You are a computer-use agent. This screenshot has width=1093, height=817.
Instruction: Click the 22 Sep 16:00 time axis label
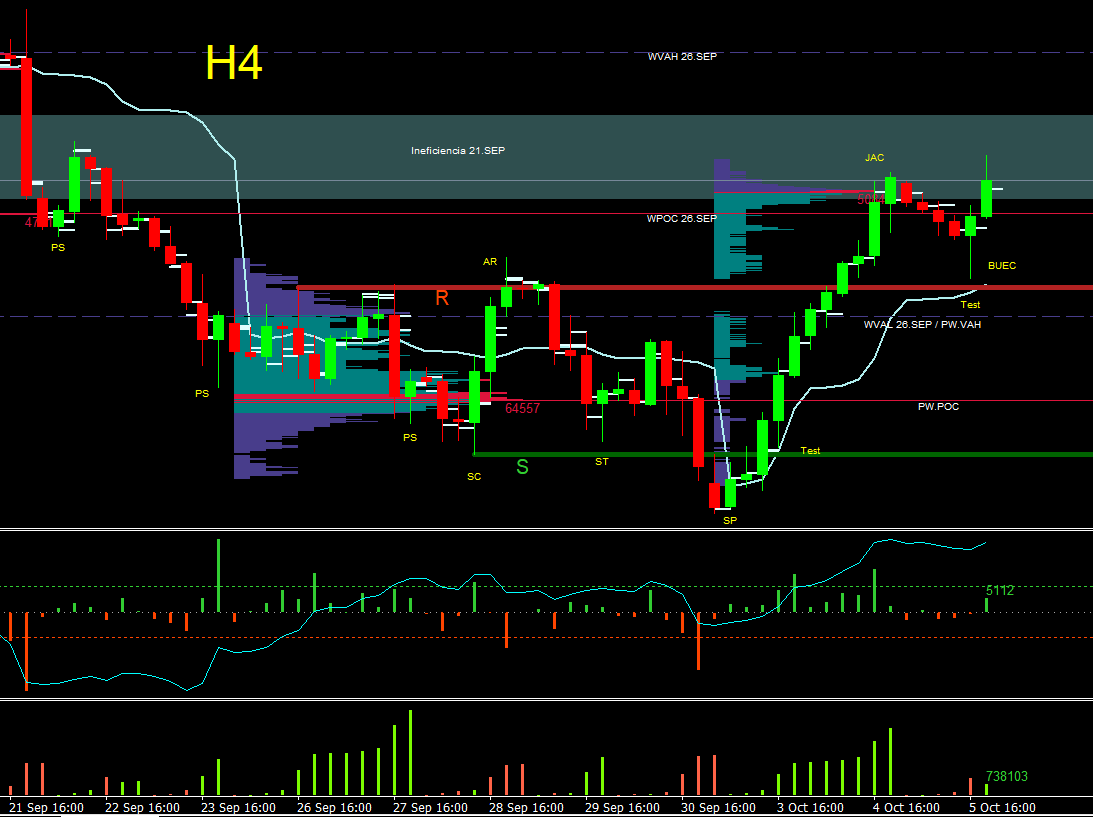coord(142,807)
